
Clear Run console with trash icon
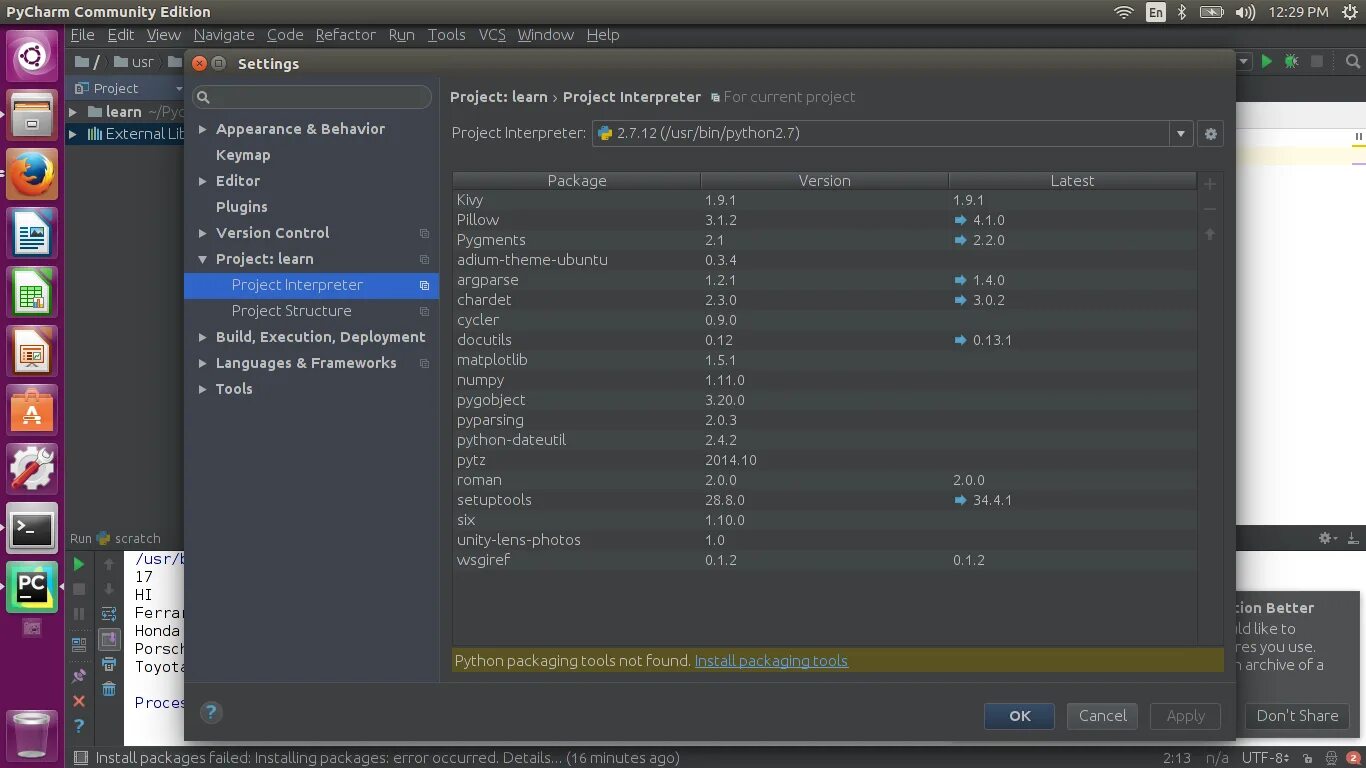coord(109,689)
